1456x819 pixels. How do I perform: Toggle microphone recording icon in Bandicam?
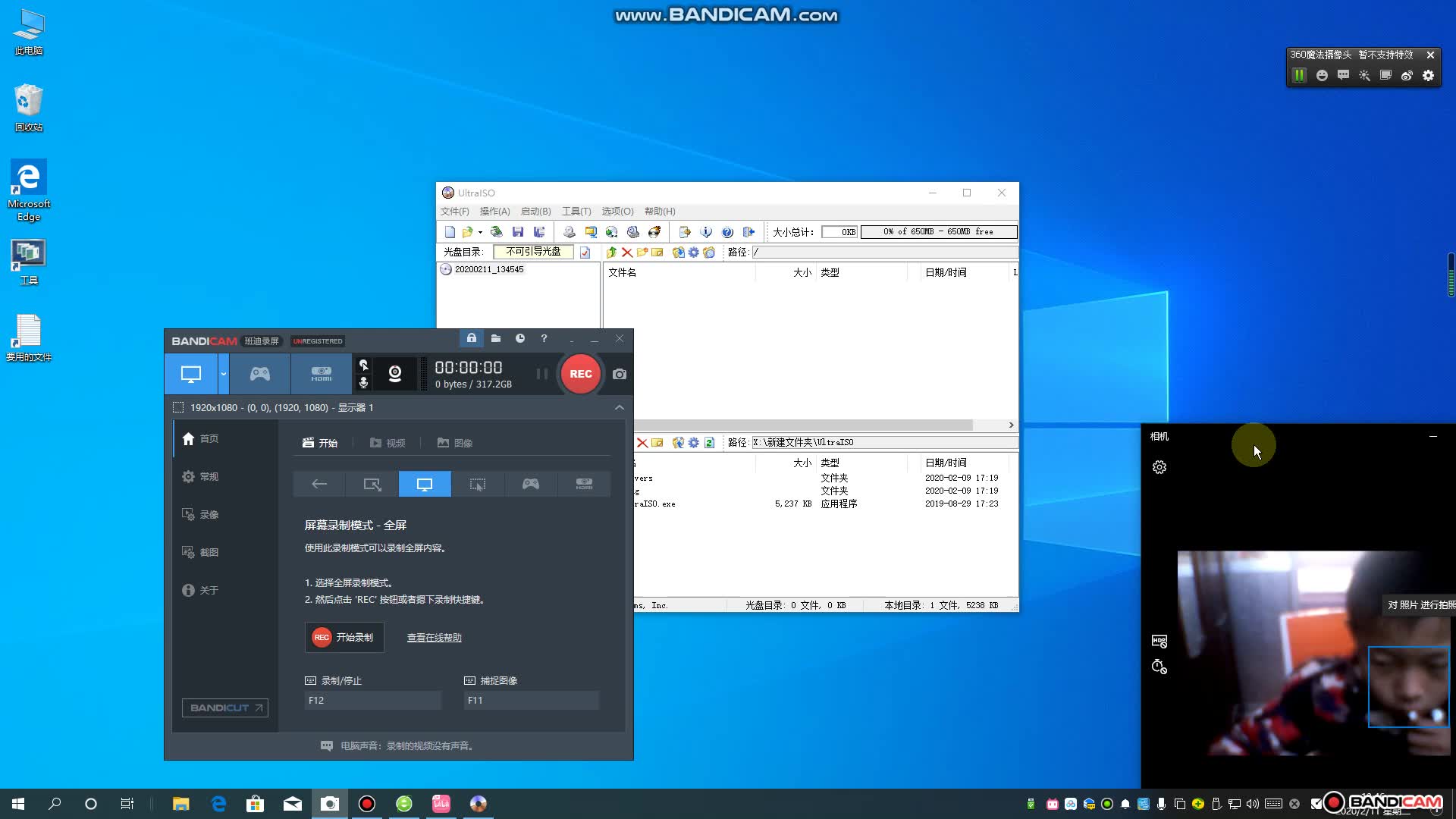pos(364,383)
